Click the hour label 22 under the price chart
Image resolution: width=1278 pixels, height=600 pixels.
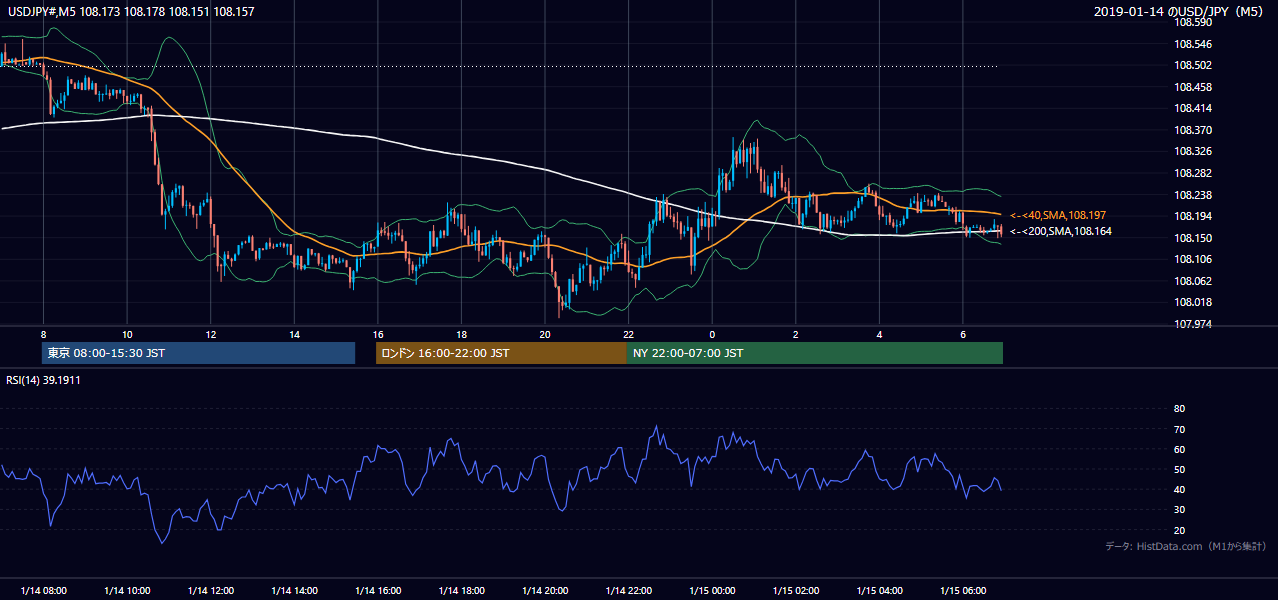click(629, 335)
